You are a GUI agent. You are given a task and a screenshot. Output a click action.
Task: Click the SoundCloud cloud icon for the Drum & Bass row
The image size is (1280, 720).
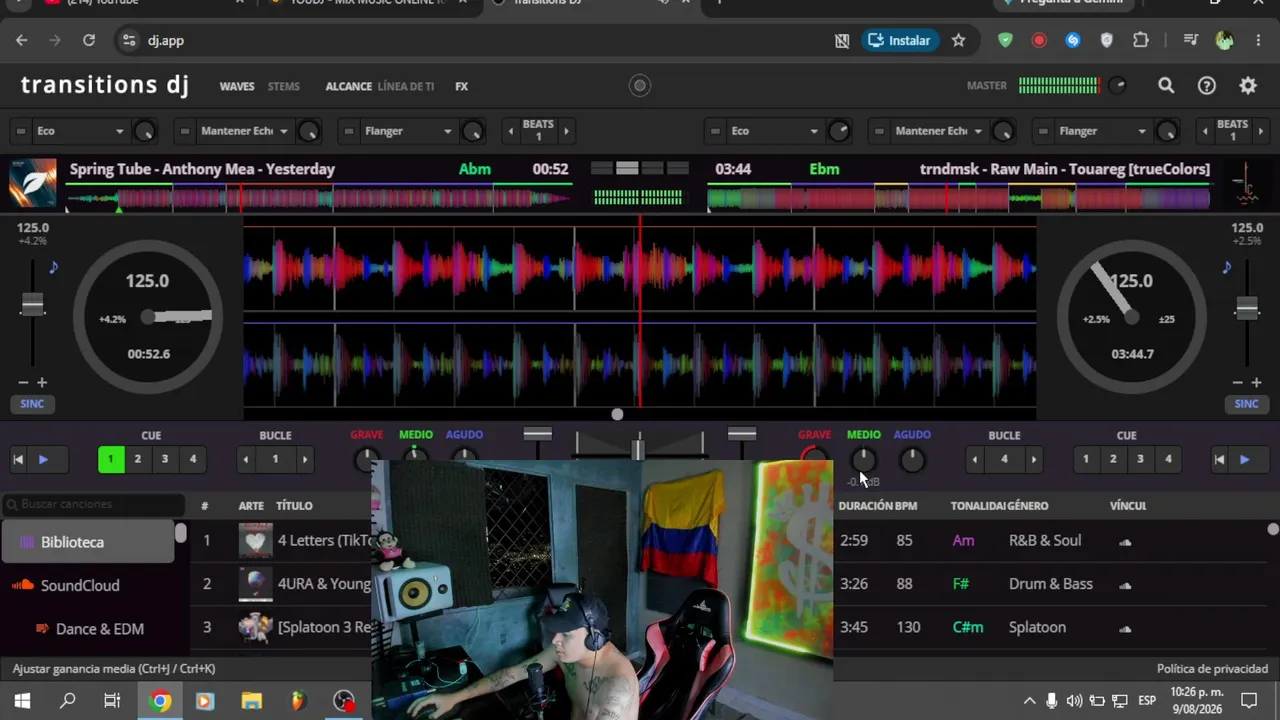1125,585
